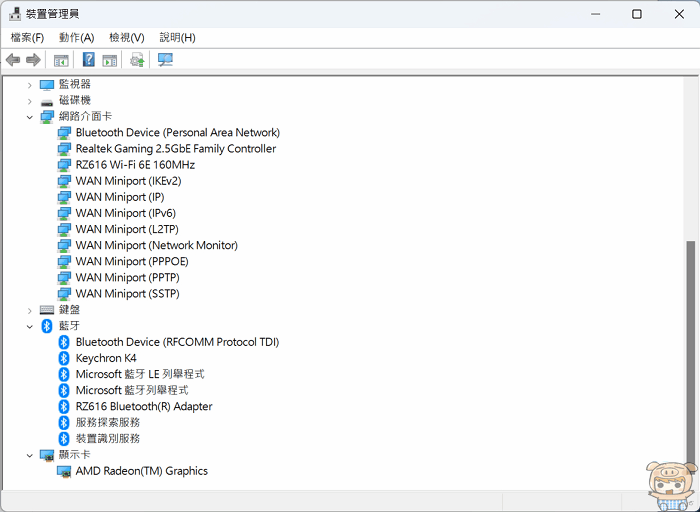Select the WAN Miniport (PPTP) entry
700x512 pixels.
click(128, 277)
